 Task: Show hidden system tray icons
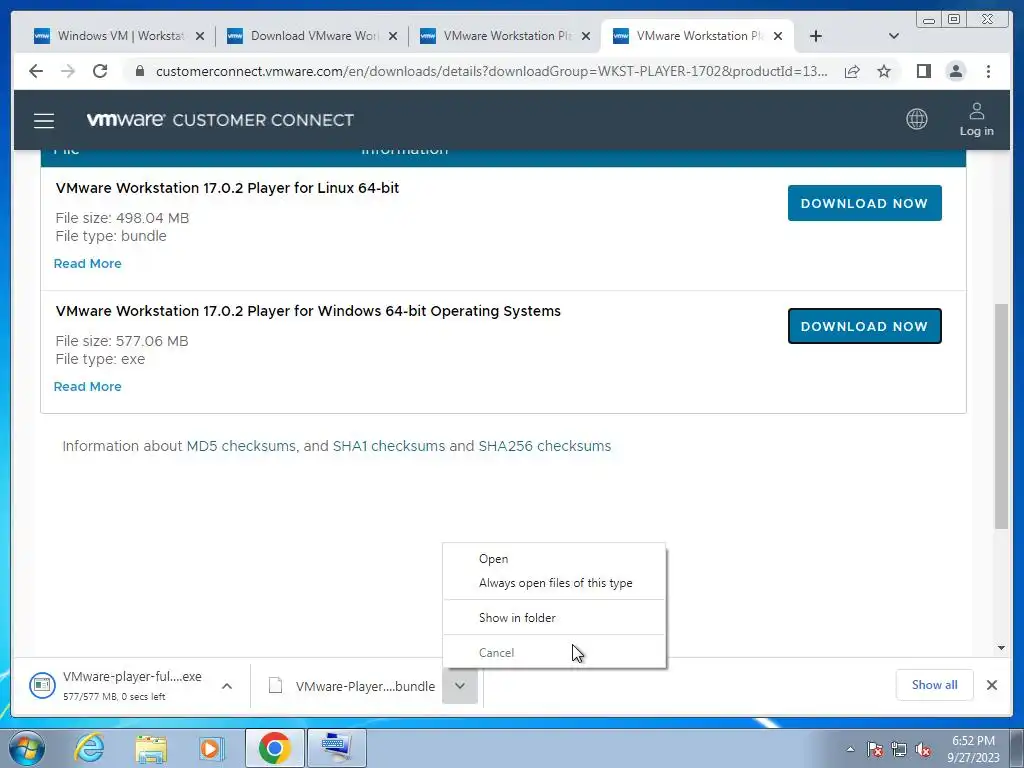click(x=850, y=749)
